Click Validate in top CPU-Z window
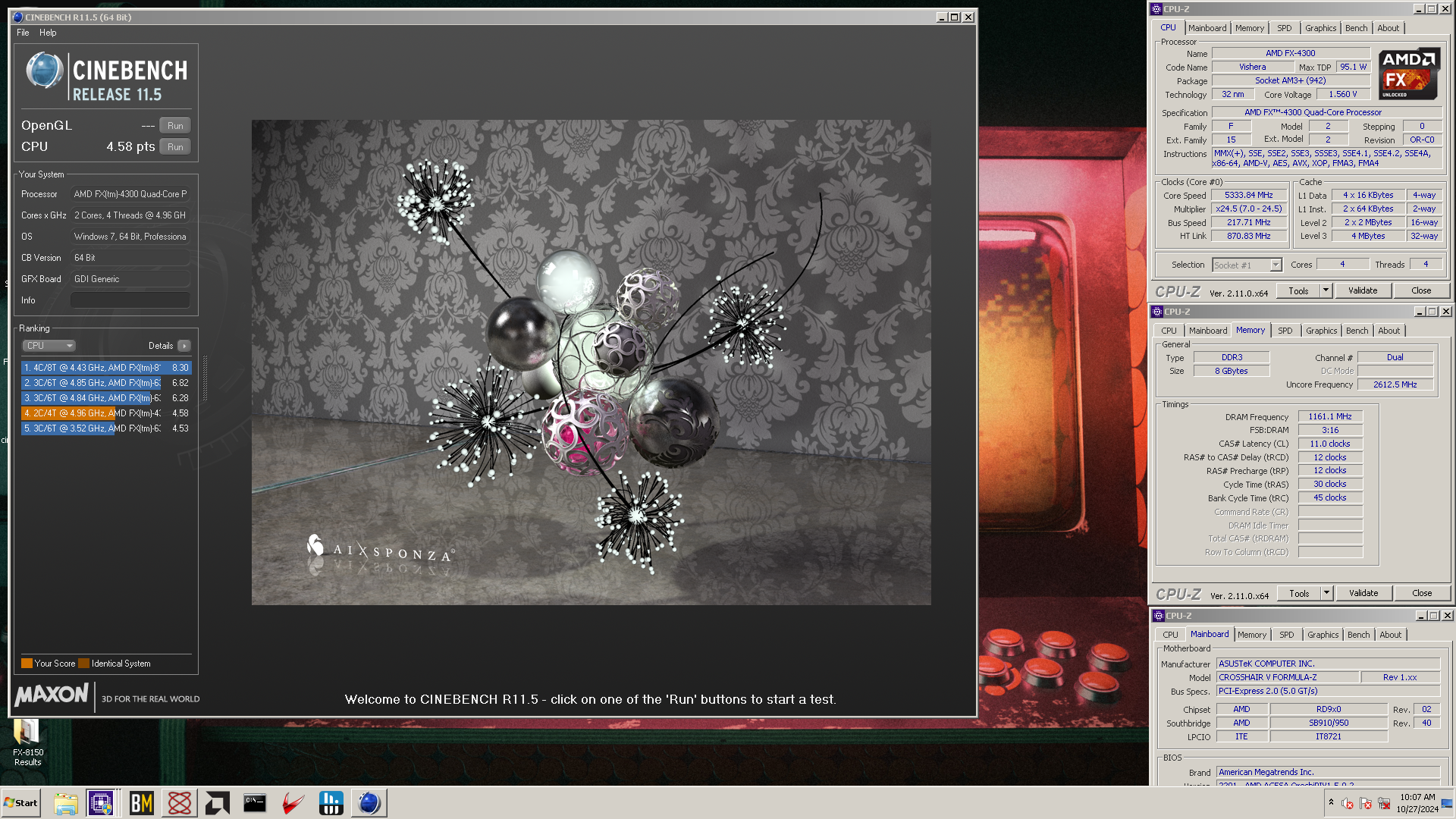 (1363, 290)
